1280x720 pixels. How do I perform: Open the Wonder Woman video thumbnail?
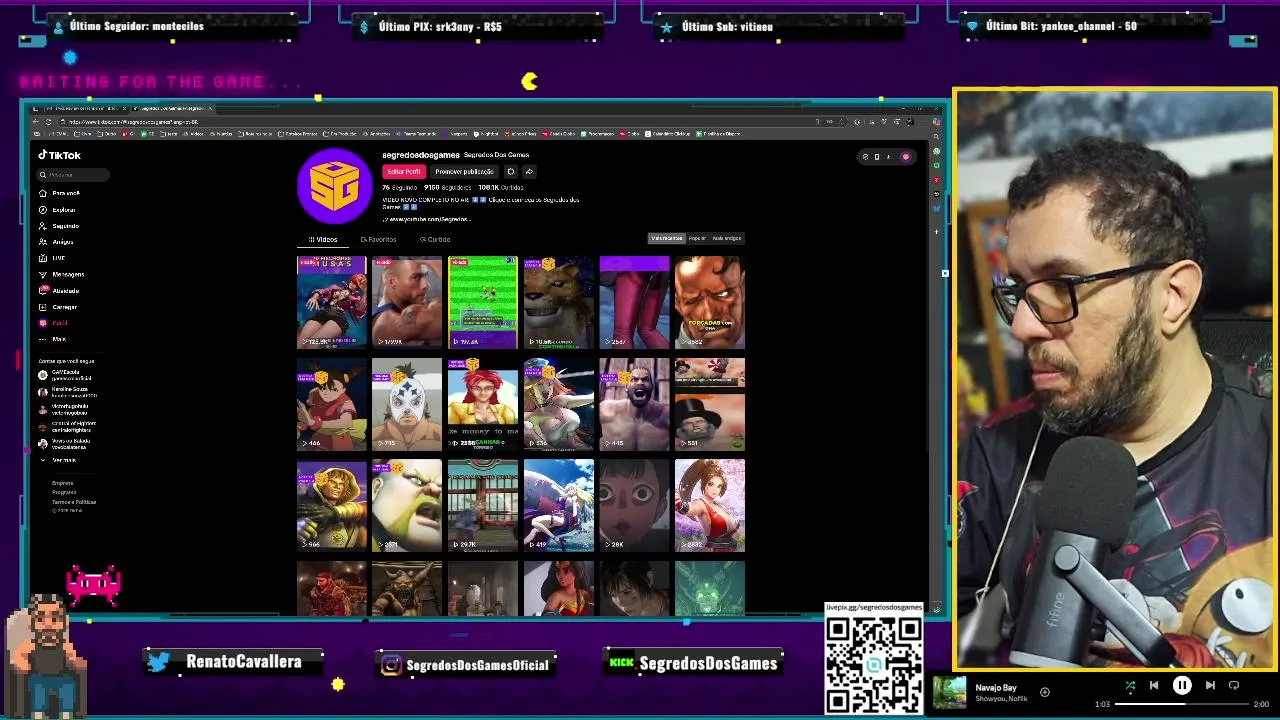pos(559,588)
